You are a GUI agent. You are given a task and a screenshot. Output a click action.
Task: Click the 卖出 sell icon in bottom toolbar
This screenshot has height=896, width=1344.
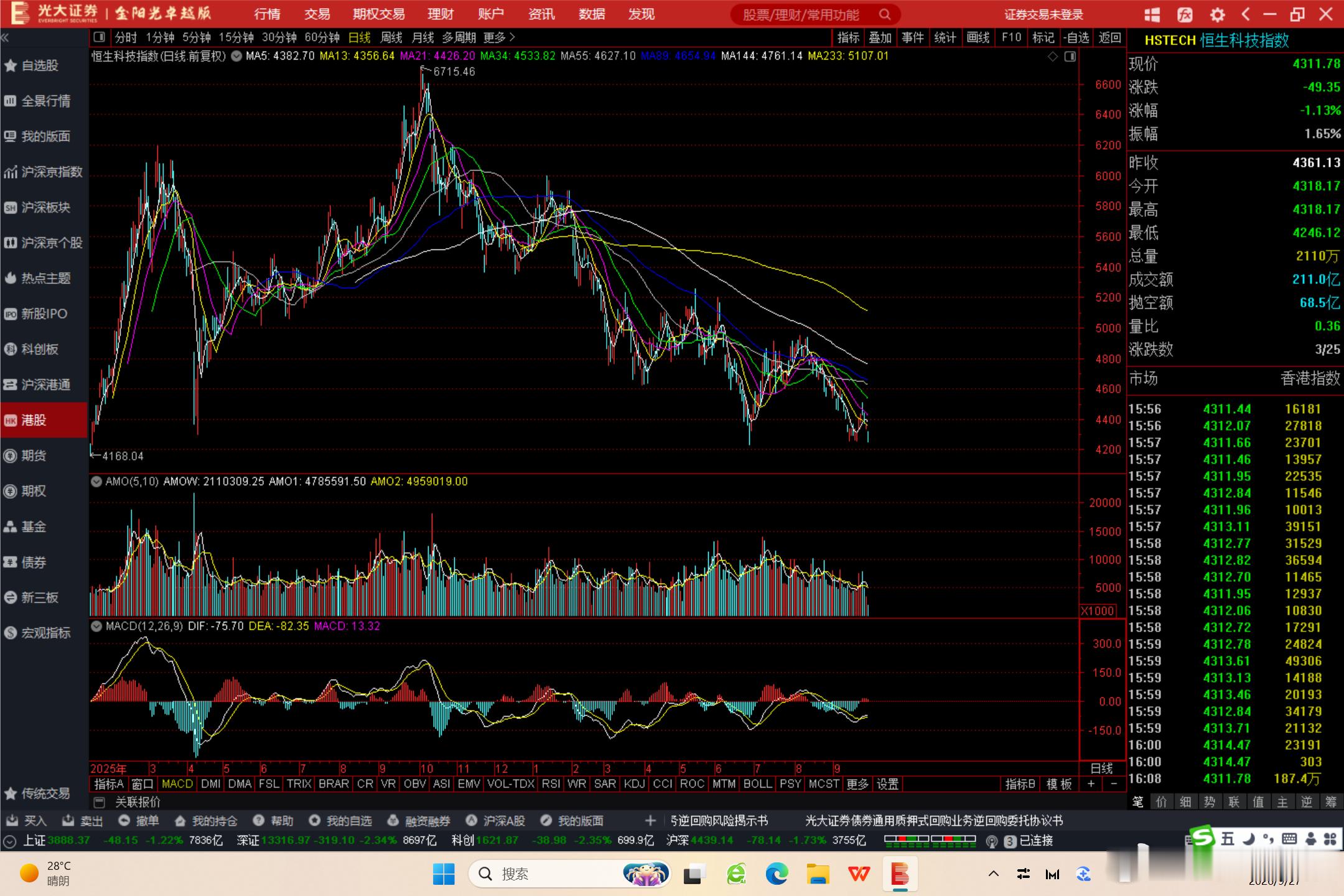[x=68, y=821]
